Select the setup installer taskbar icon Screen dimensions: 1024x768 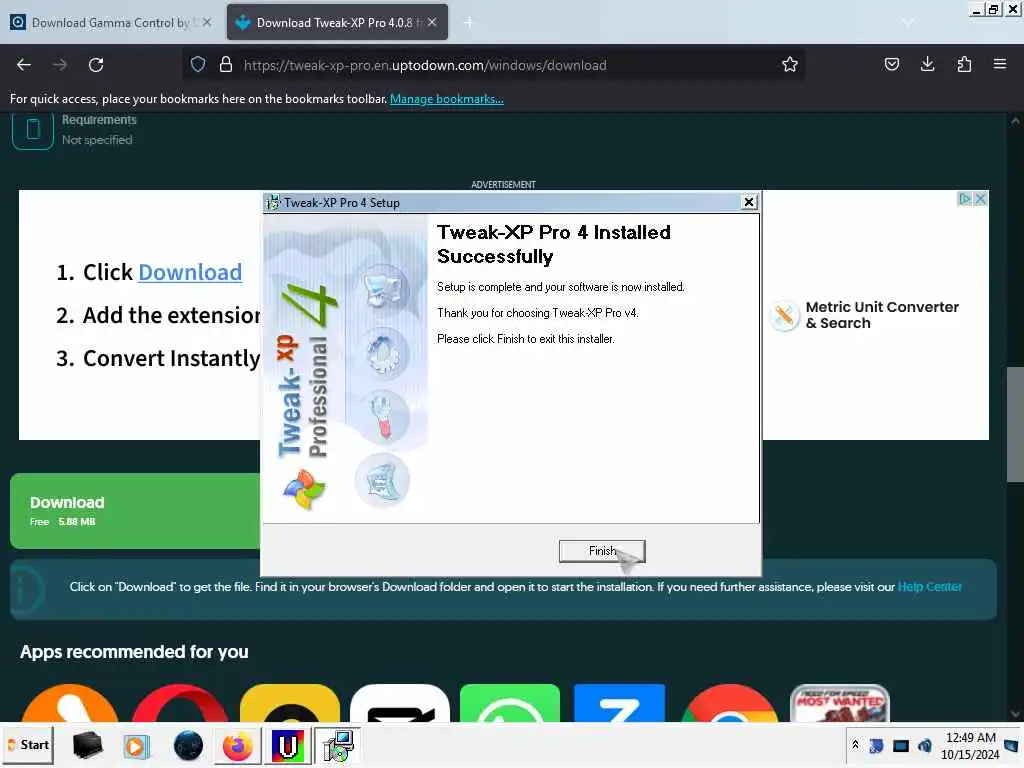[x=339, y=745]
